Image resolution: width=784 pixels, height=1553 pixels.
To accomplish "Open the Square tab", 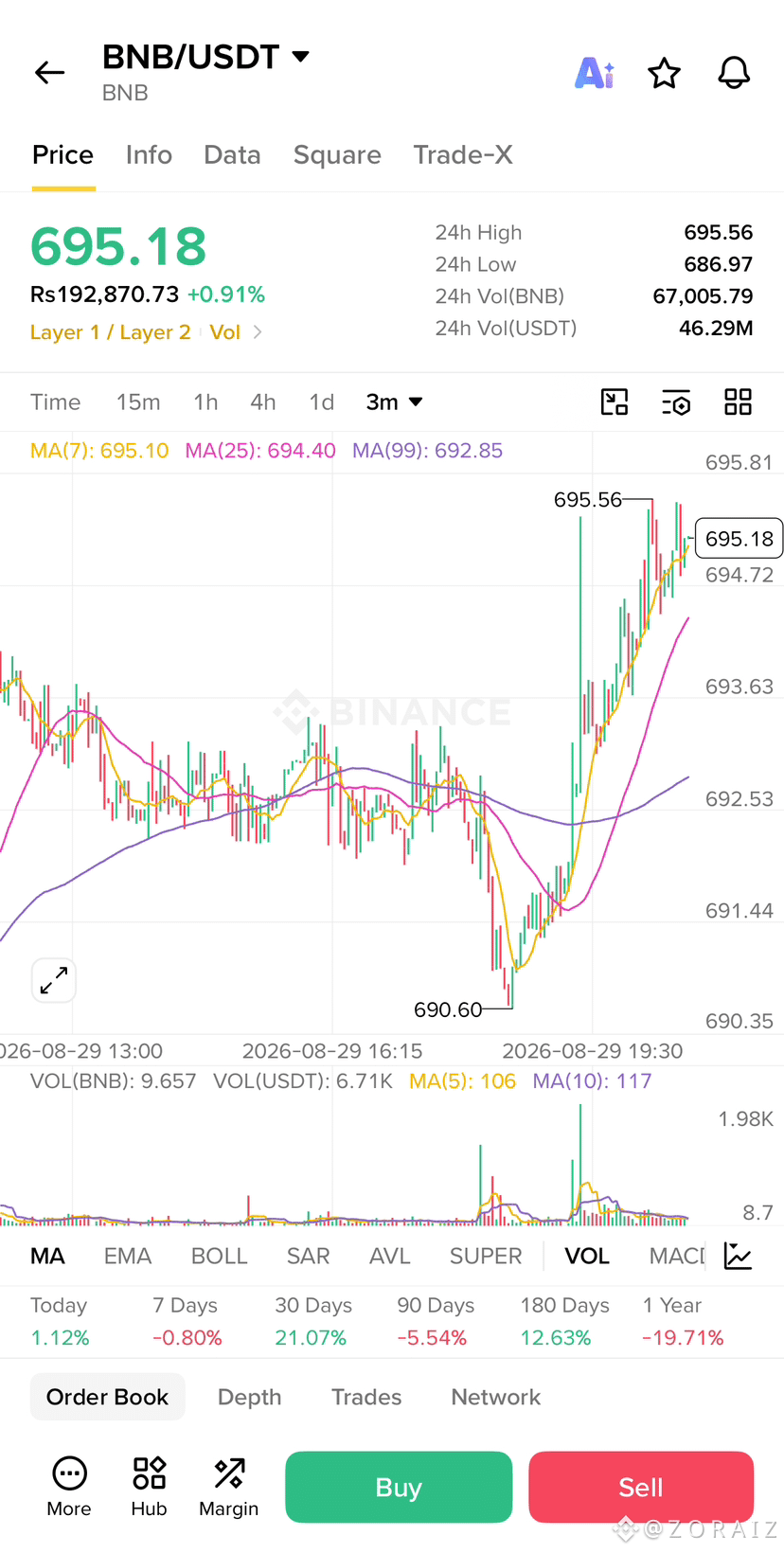I will click(337, 154).
